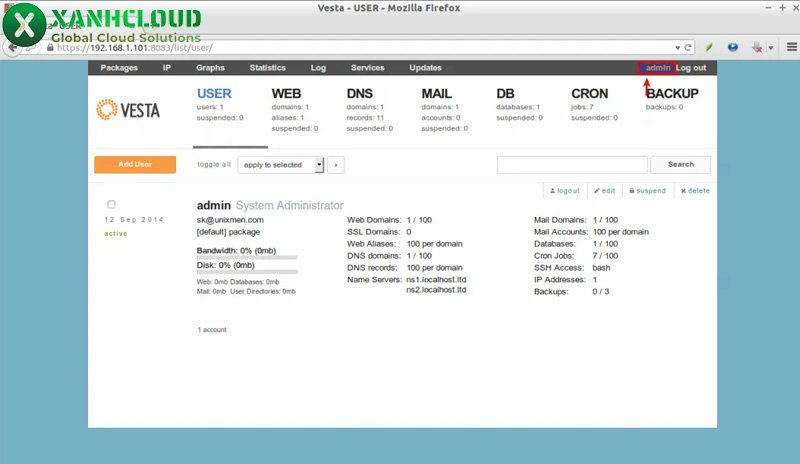The image size is (800, 464).
Task: Click the Backups '0 / 3' value
Action: pos(601,291)
